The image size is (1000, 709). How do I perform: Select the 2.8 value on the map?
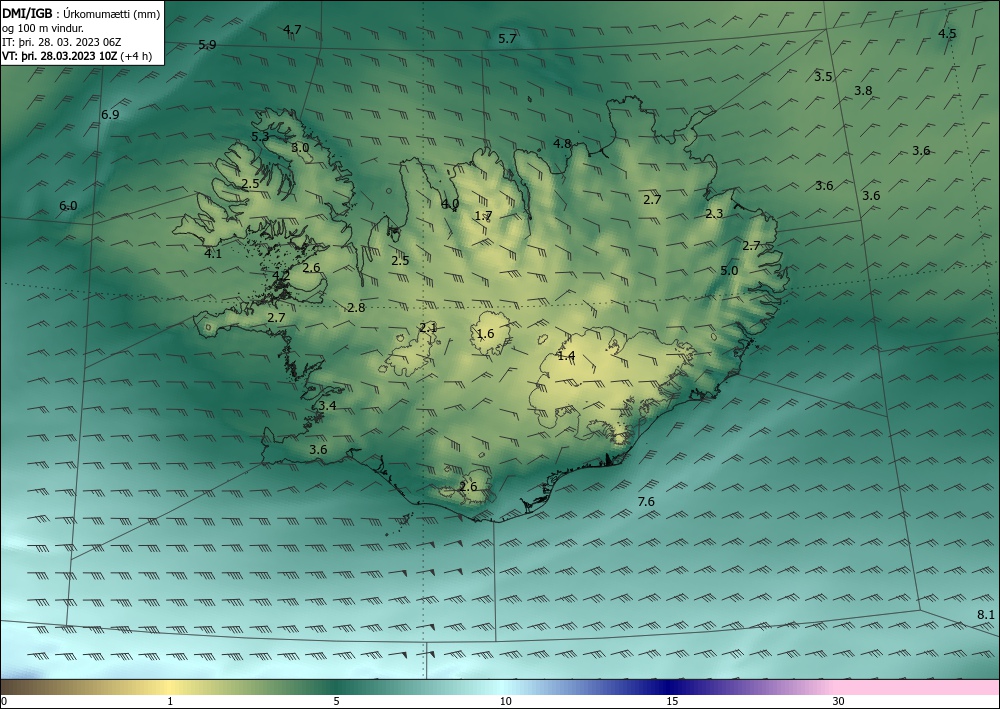[356, 307]
